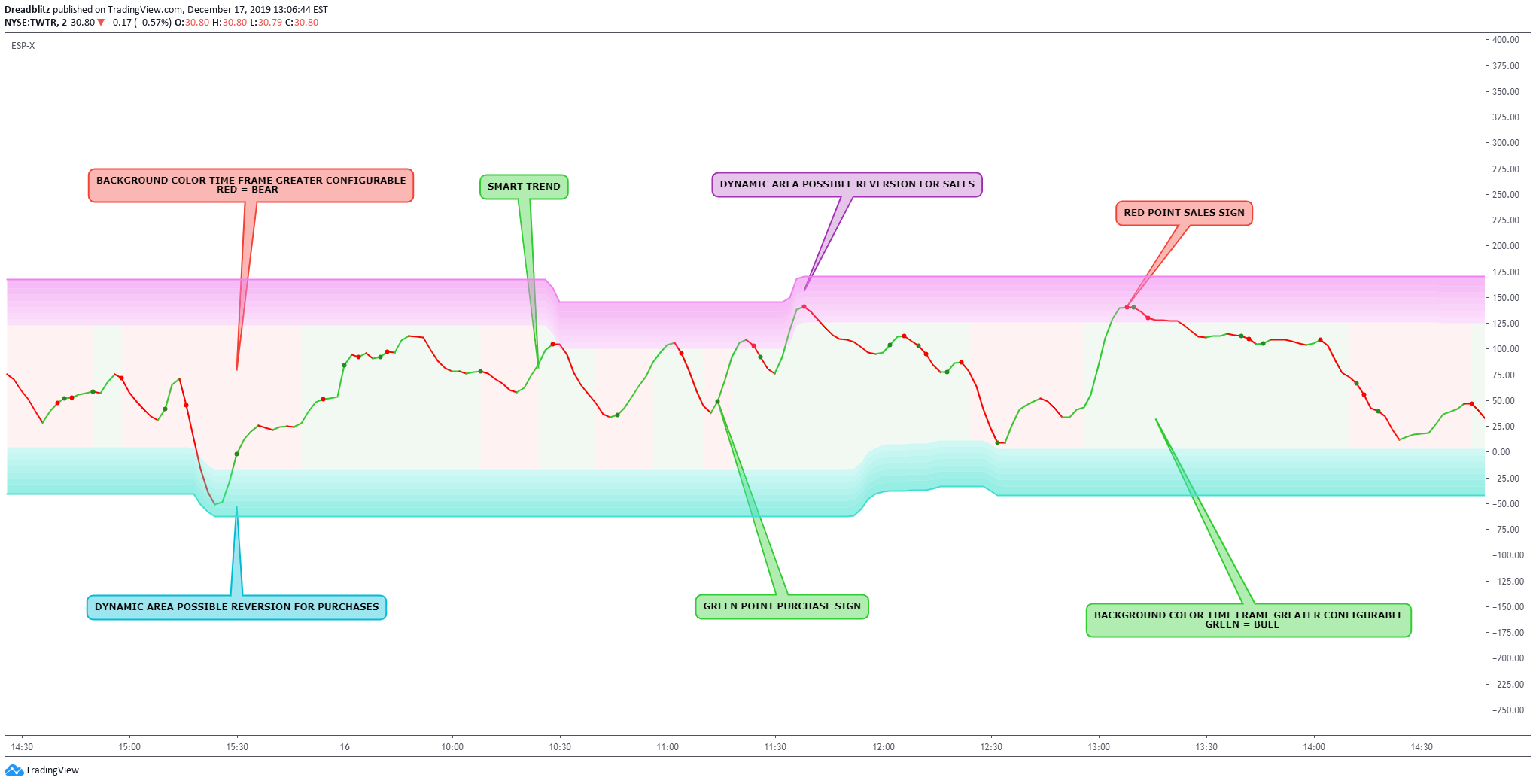This screenshot has height=784, width=1536.
Task: Click the 16 date label on time axis
Action: (345, 747)
